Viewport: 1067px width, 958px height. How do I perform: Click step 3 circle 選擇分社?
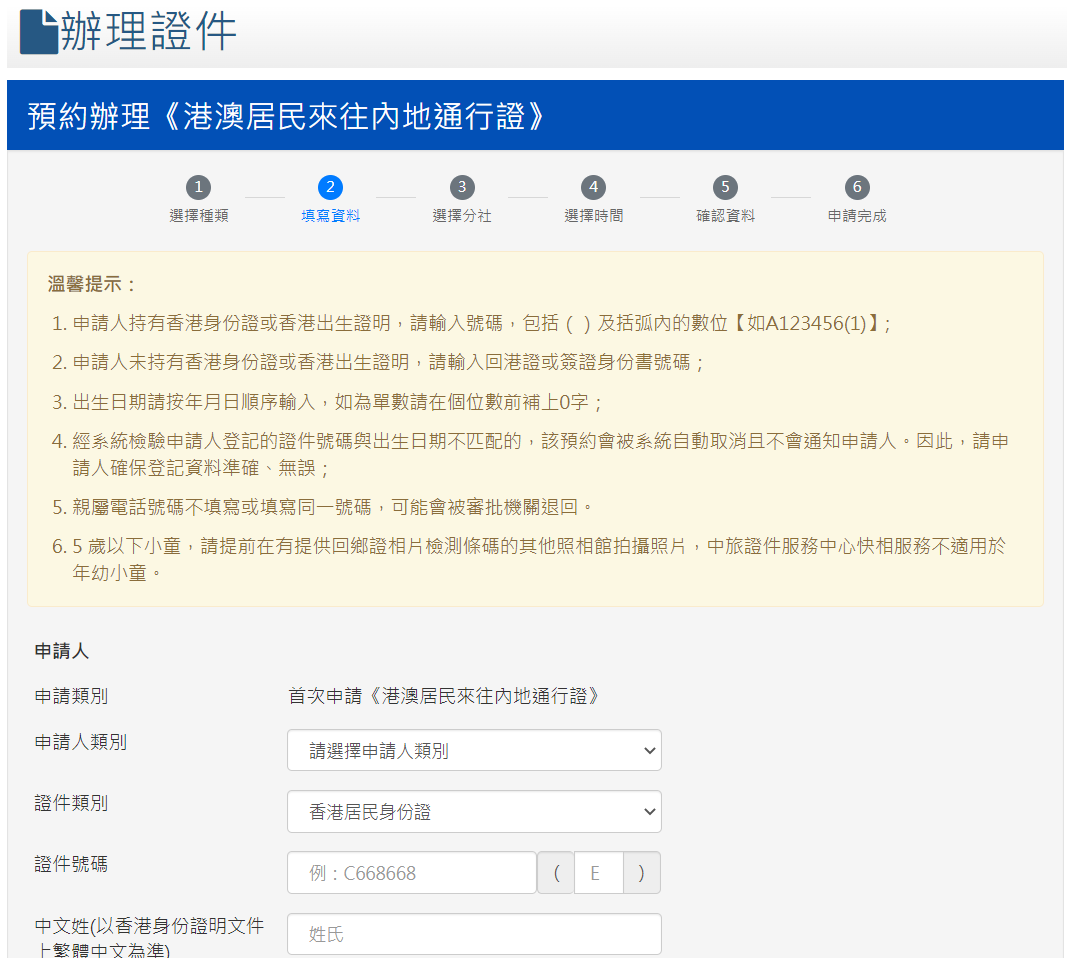pyautogui.click(x=461, y=187)
